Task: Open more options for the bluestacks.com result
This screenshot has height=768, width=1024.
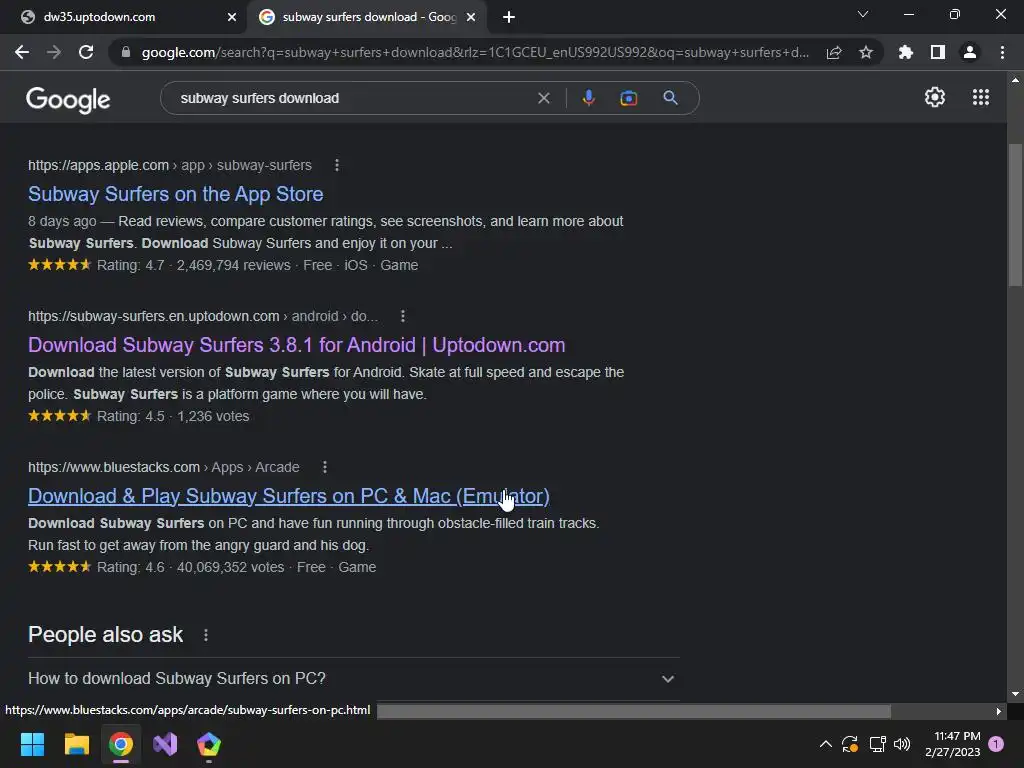Action: (x=325, y=467)
